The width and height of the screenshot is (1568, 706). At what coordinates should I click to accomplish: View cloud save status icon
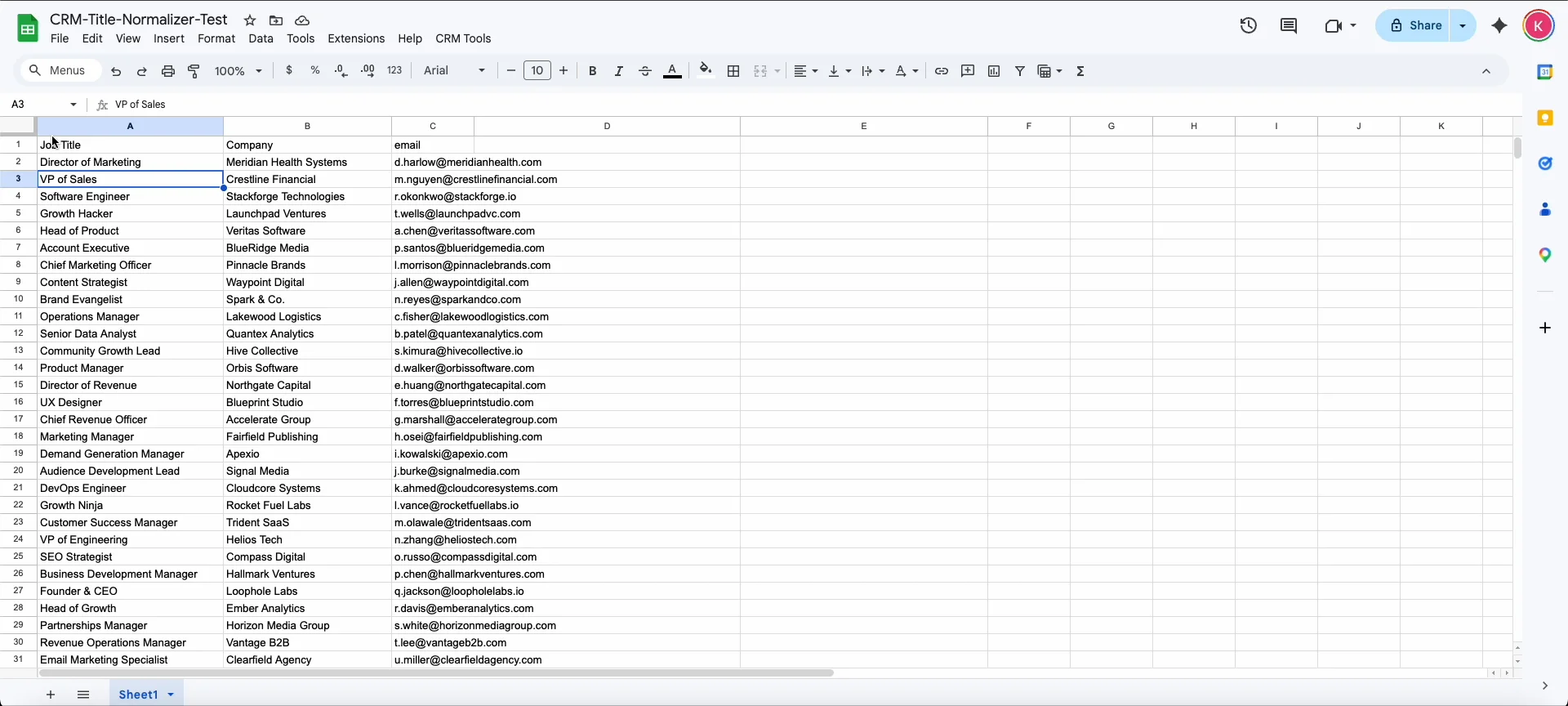pos(302,20)
